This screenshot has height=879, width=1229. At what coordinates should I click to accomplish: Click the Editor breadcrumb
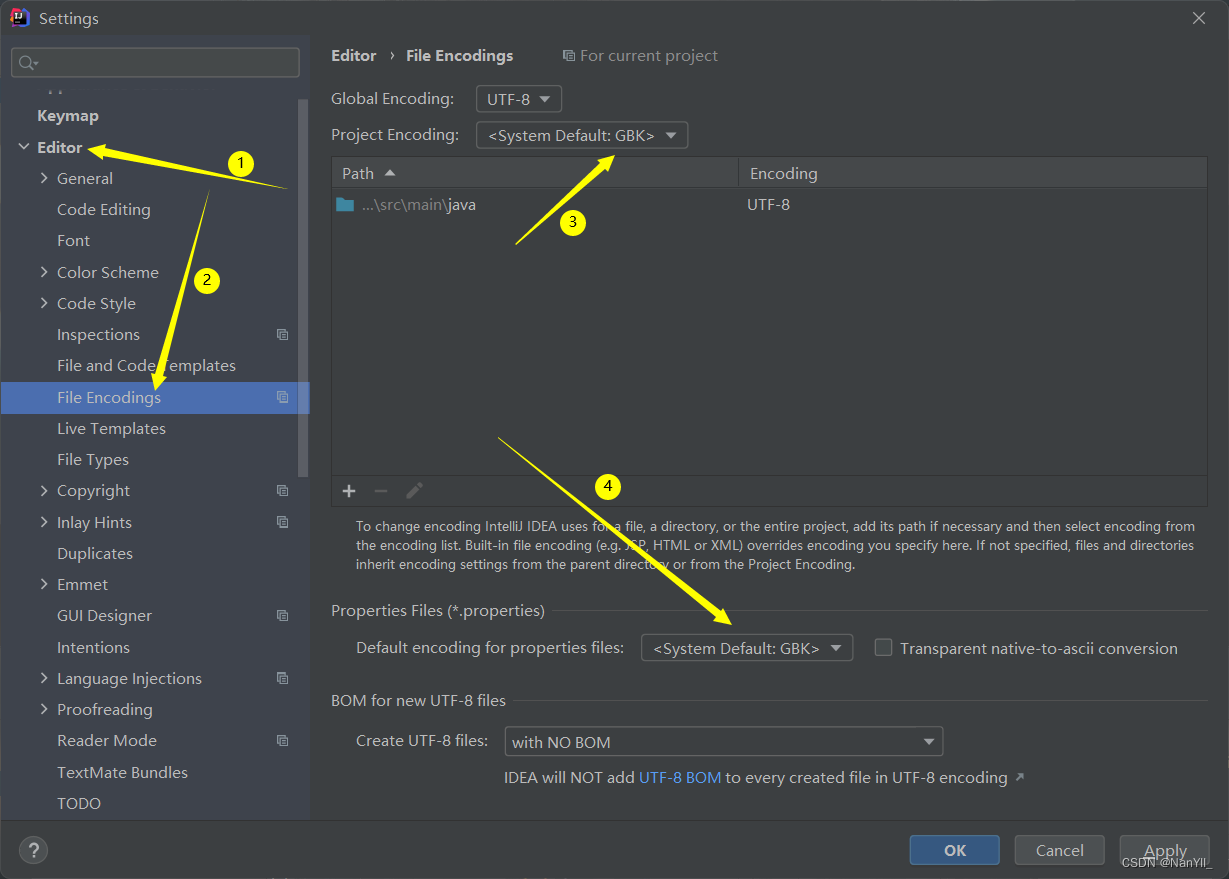click(354, 55)
